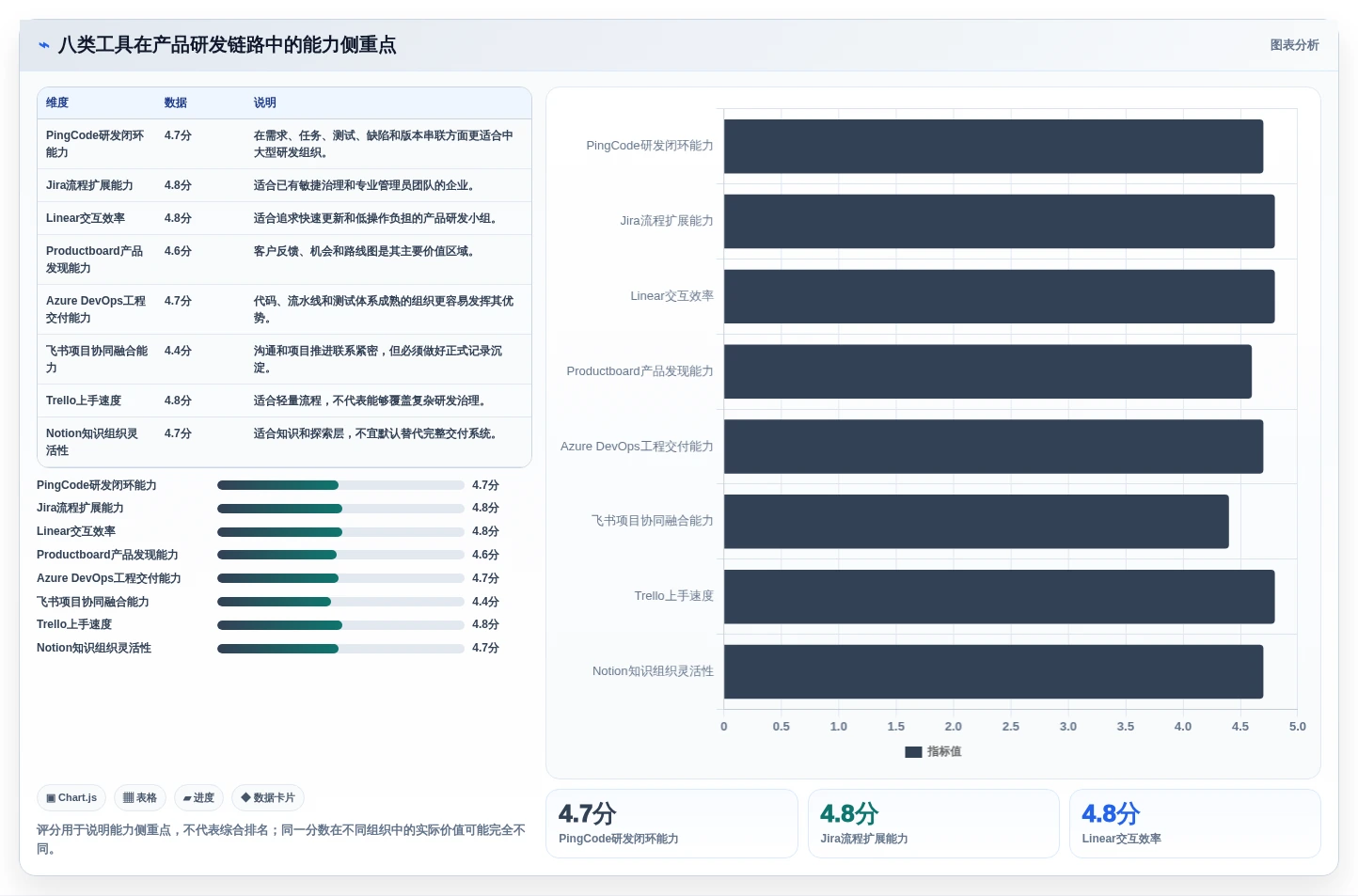Viewport: 1358px width, 896px height.
Task: Click the Productboard产品发现能力 table cell
Action: tap(95, 259)
